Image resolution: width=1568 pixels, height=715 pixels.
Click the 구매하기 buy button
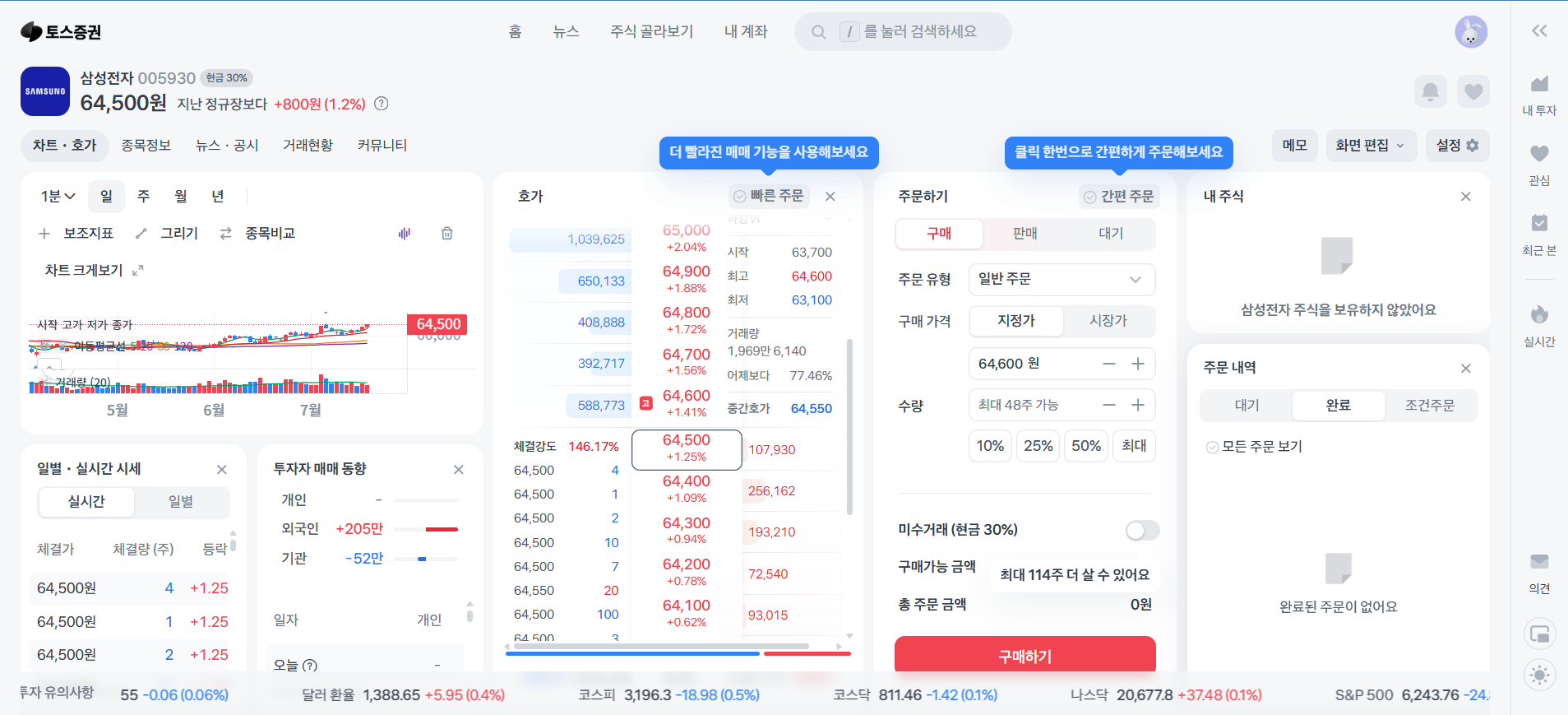point(1025,656)
